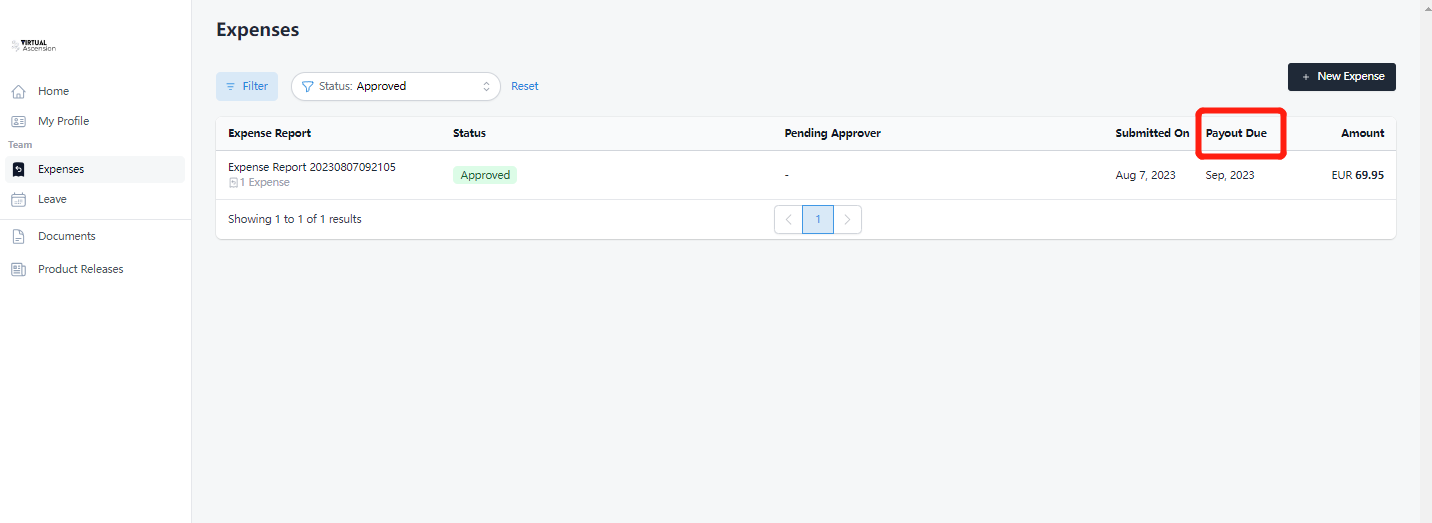The image size is (1432, 523).
Task: Click the Expenses icon in sidebar
Action: point(18,170)
